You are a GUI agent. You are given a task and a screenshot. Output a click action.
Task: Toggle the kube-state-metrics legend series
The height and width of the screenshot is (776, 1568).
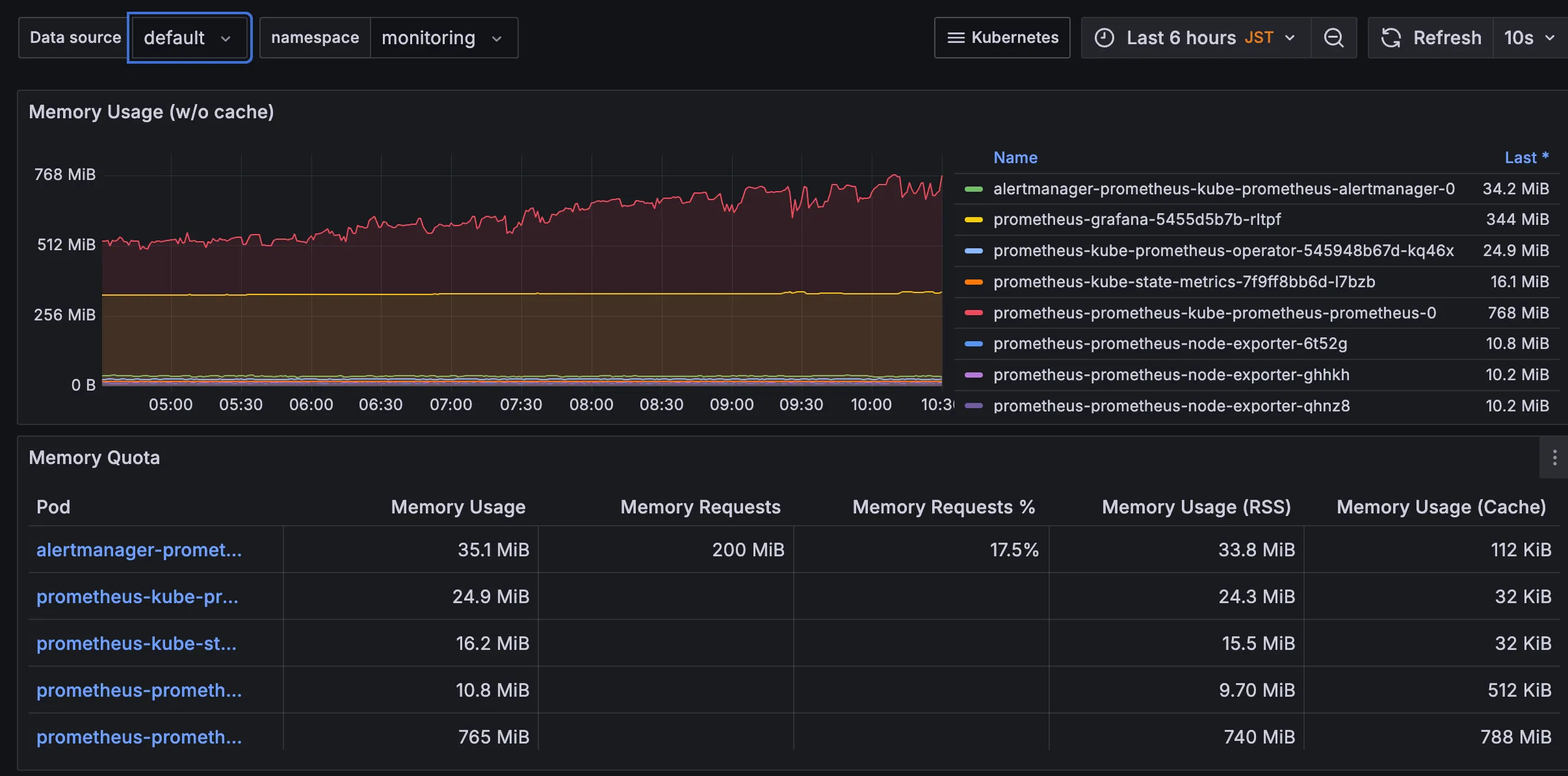[1184, 281]
